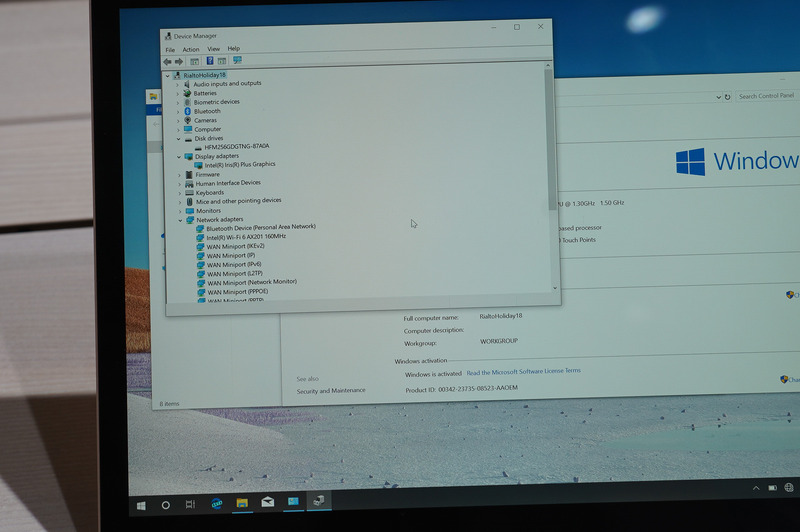This screenshot has height=532, width=800.
Task: Select WAN Miniport (IPv6)
Action: [234, 265]
